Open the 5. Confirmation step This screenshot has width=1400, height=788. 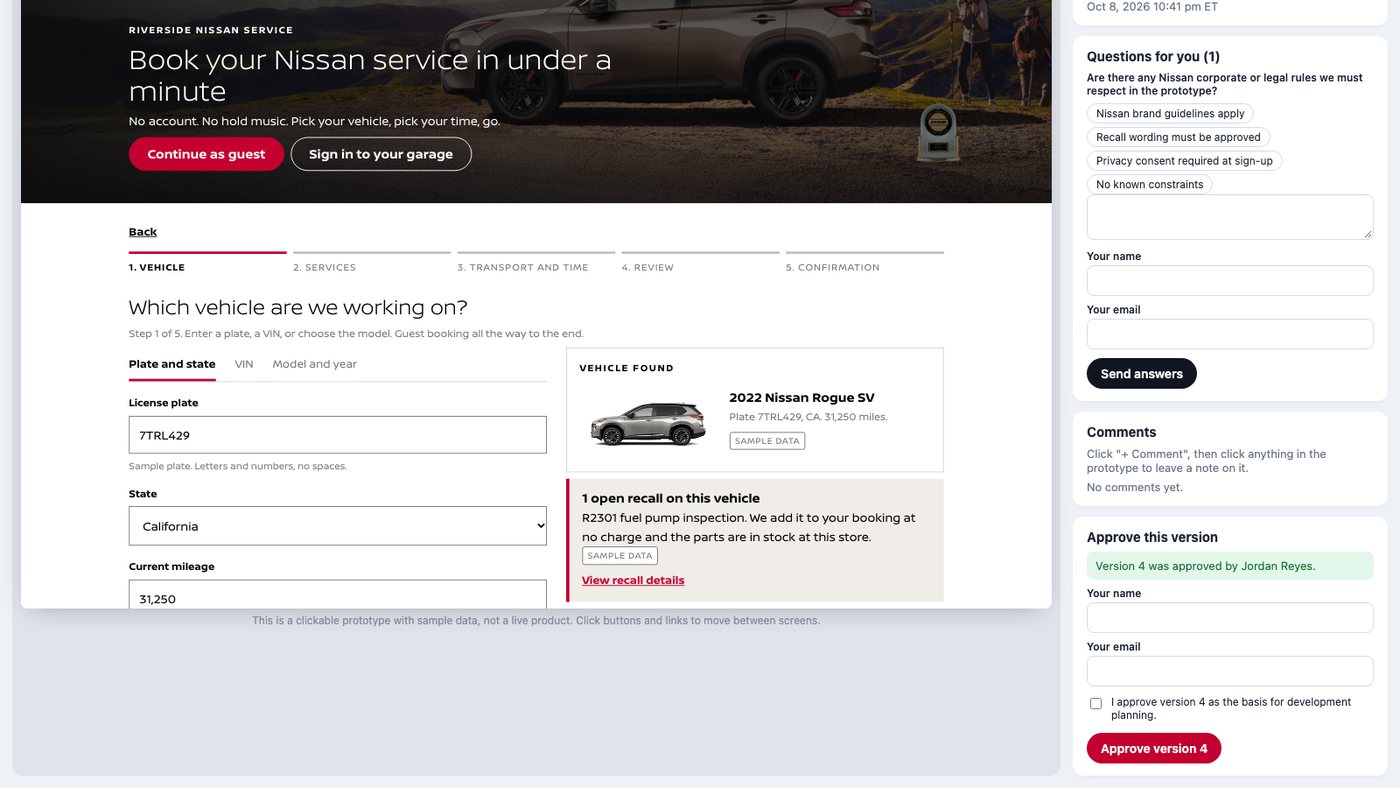tap(864, 262)
